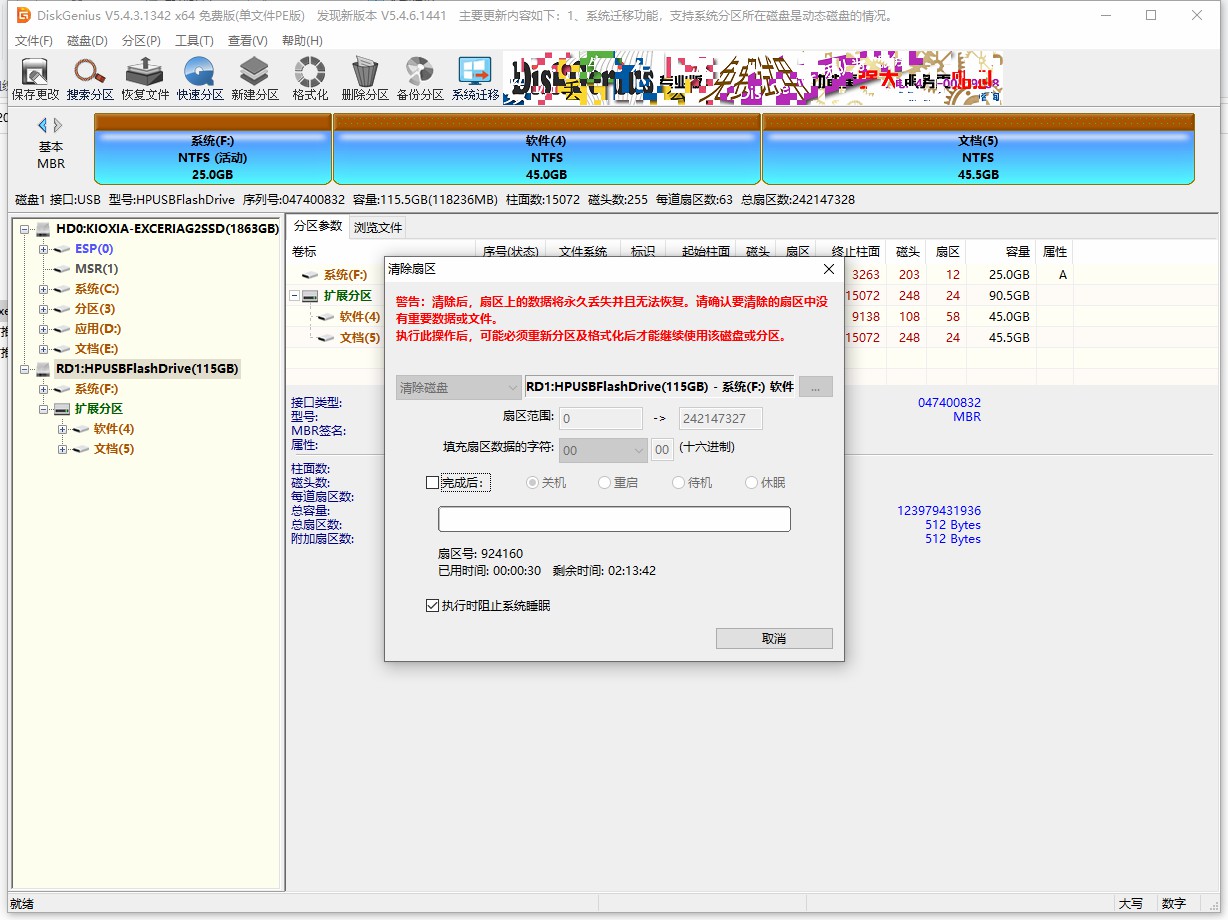Screen dimensions: 1228x920
Task: Click the 终止柱面 column header
Action: (x=849, y=251)
